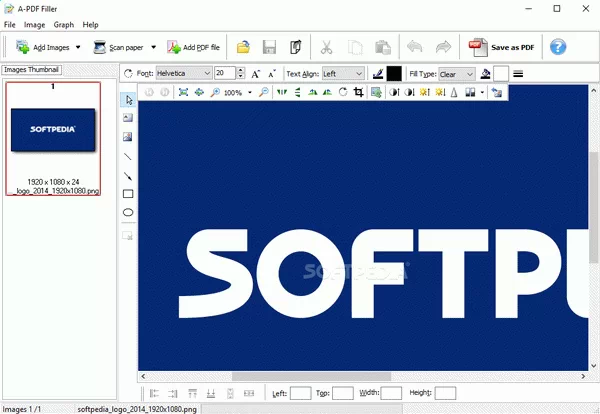Click the blue Help question mark icon

tap(558, 47)
